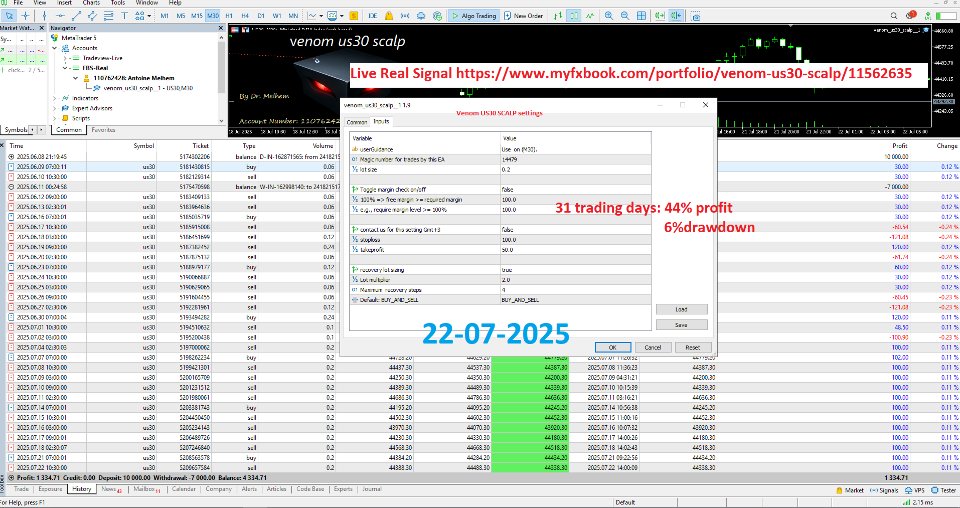Pick the equidistant channel tool

[x=92, y=15]
